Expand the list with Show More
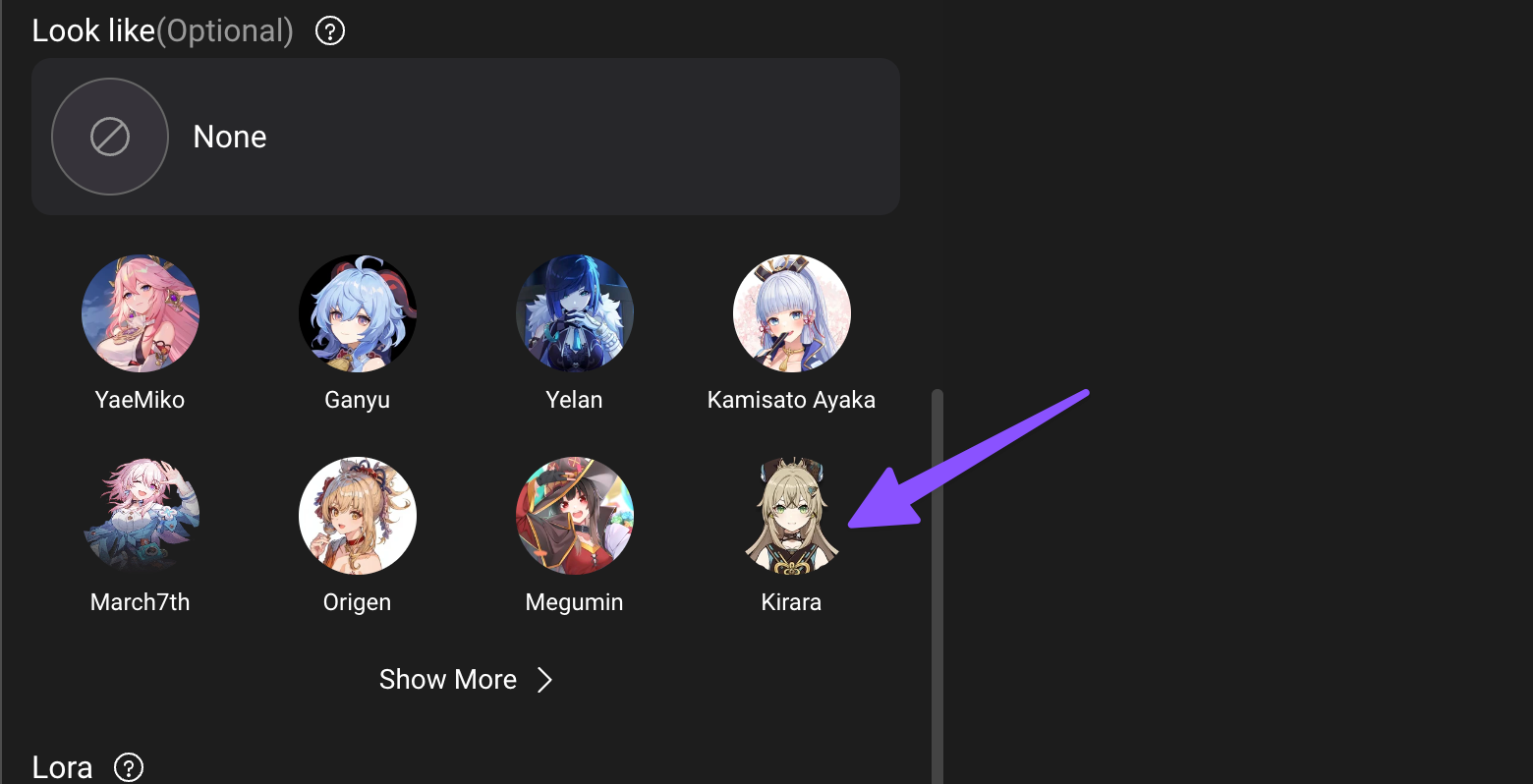The height and width of the screenshot is (784, 1533). pyautogui.click(x=466, y=680)
